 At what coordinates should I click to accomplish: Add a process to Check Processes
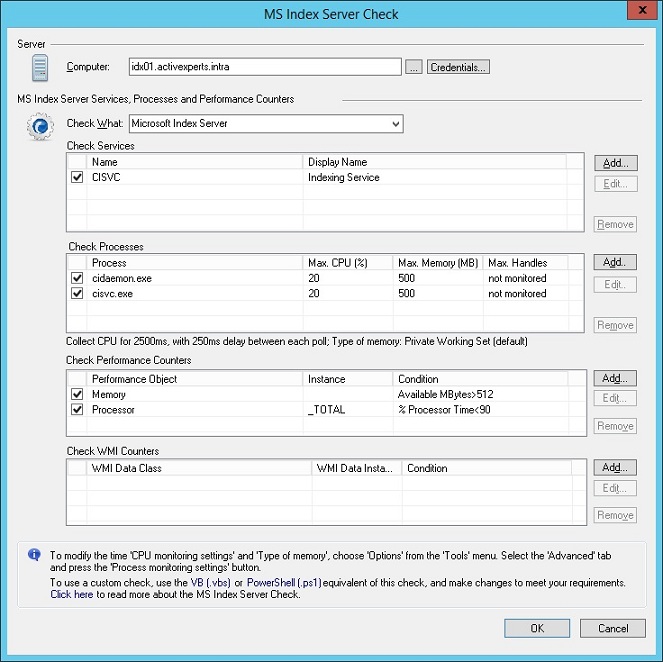click(615, 262)
